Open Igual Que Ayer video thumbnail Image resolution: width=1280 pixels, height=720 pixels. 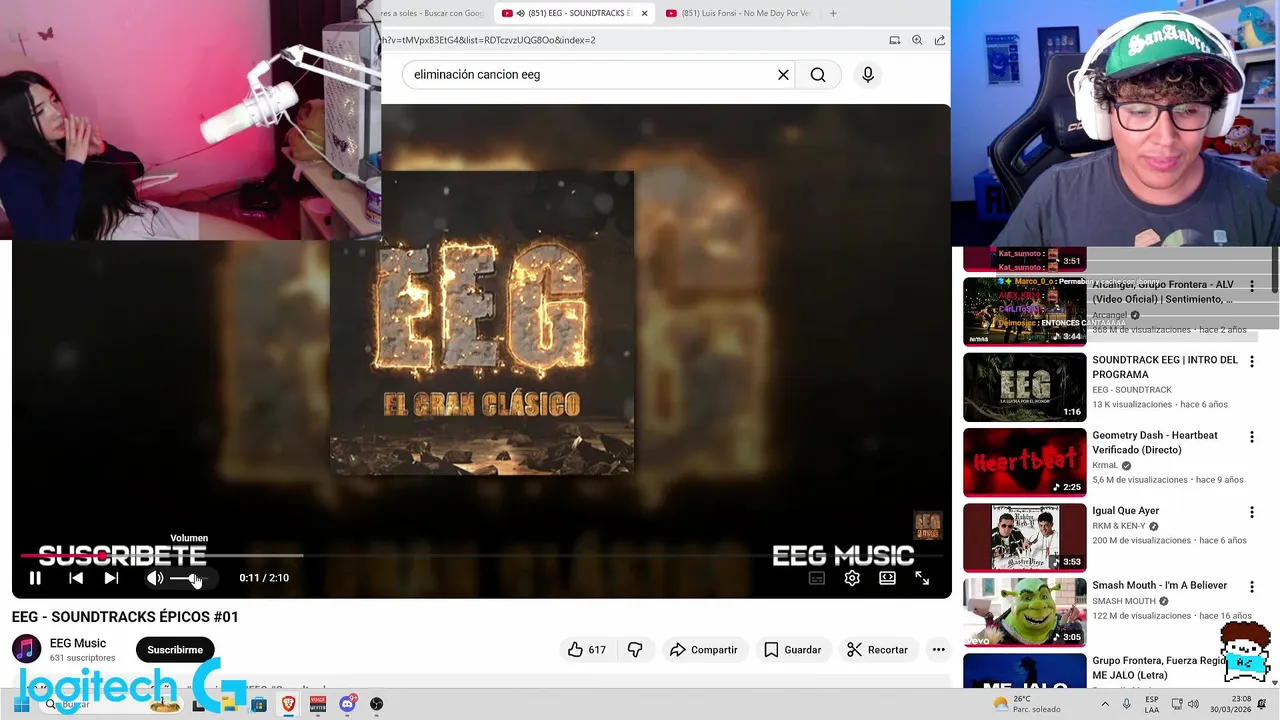[x=1024, y=537]
